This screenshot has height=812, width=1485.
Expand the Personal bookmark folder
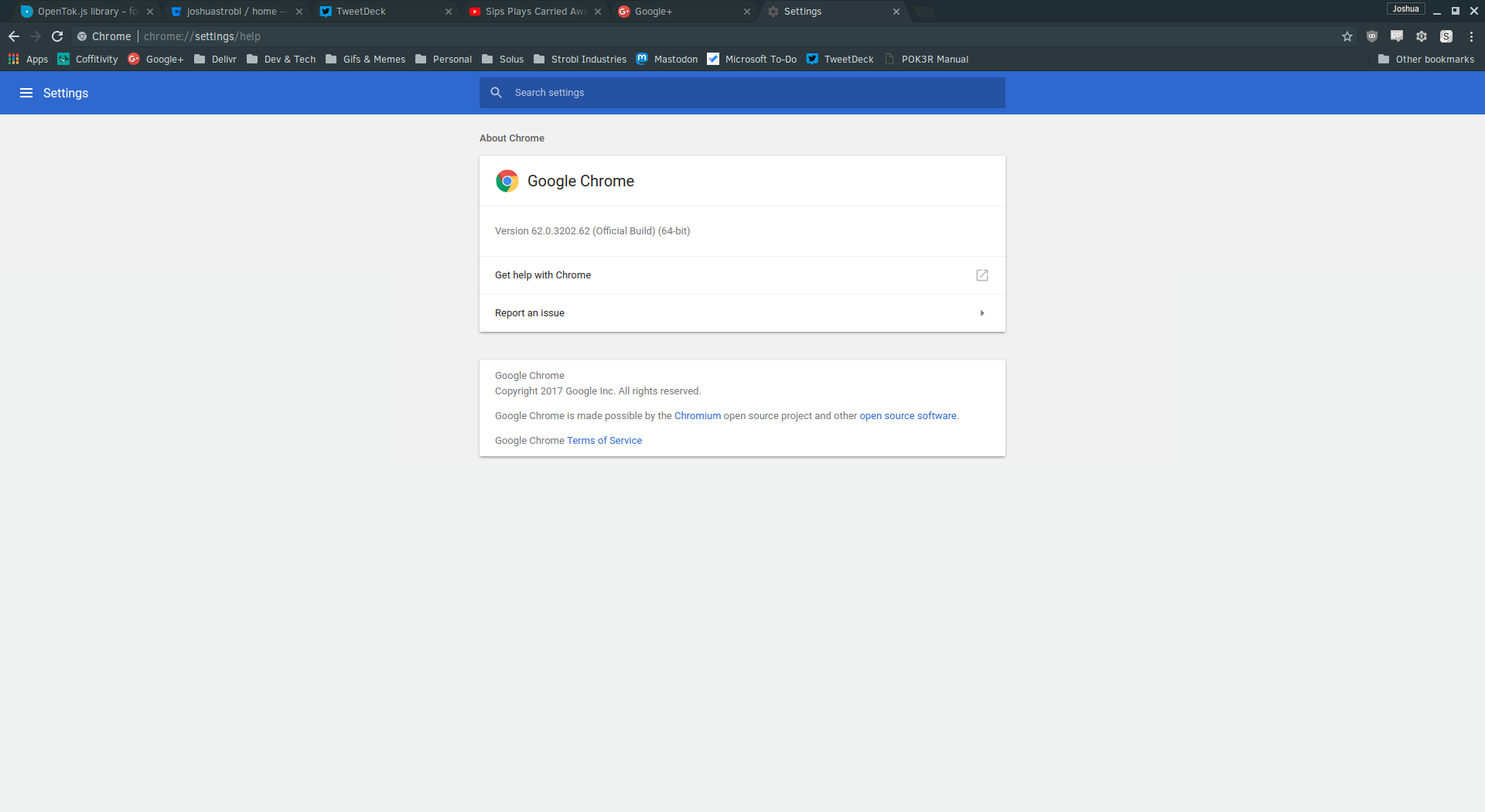point(444,60)
